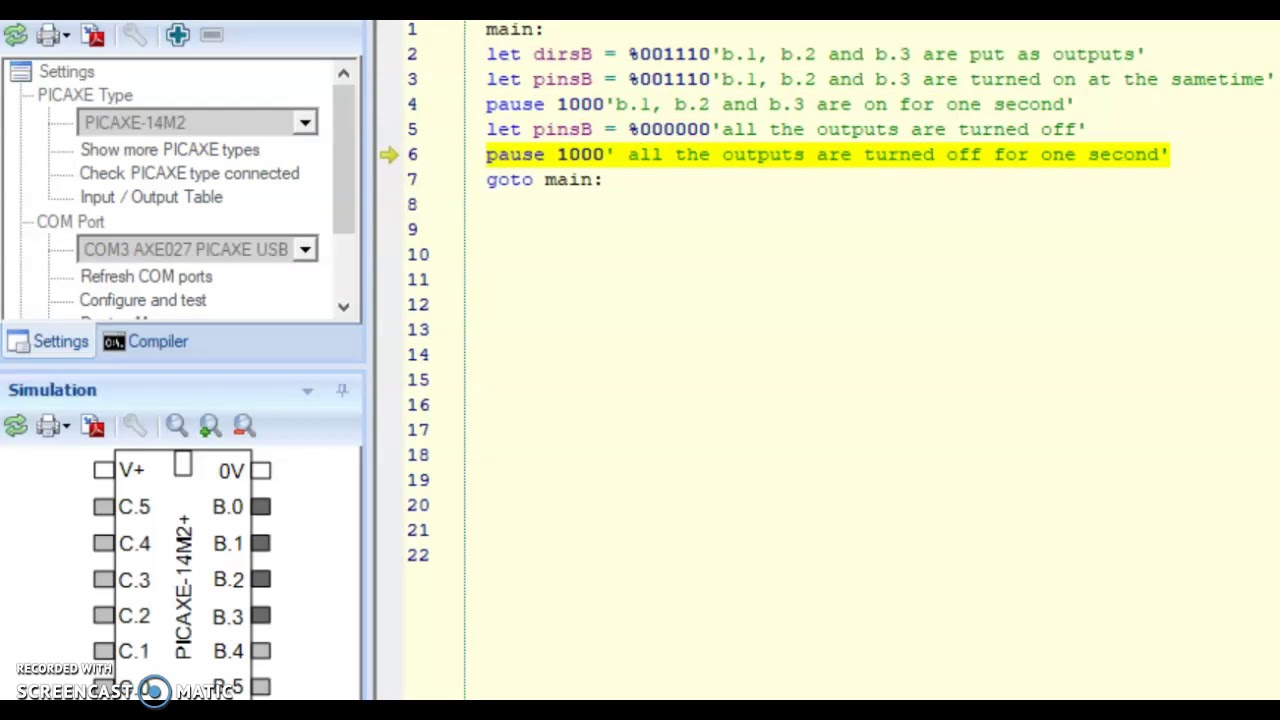Select PICAXE Type tree node
Image resolution: width=1280 pixels, height=720 pixels.
pyautogui.click(x=85, y=95)
